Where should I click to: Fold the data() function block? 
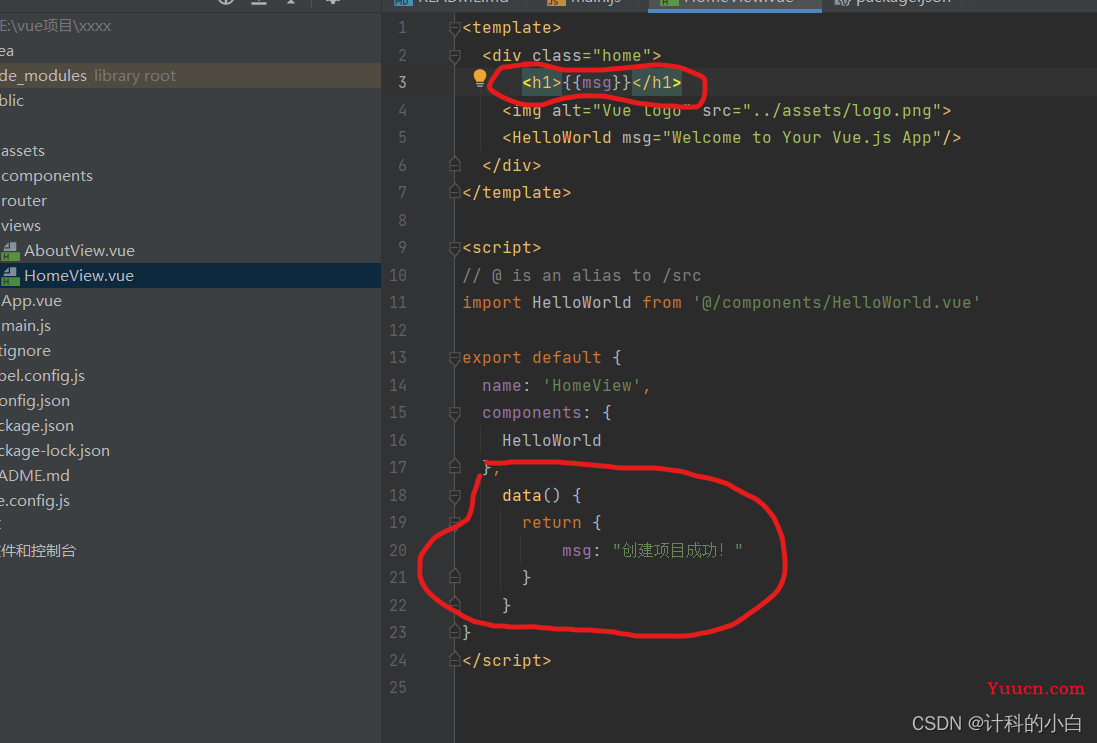coord(455,495)
